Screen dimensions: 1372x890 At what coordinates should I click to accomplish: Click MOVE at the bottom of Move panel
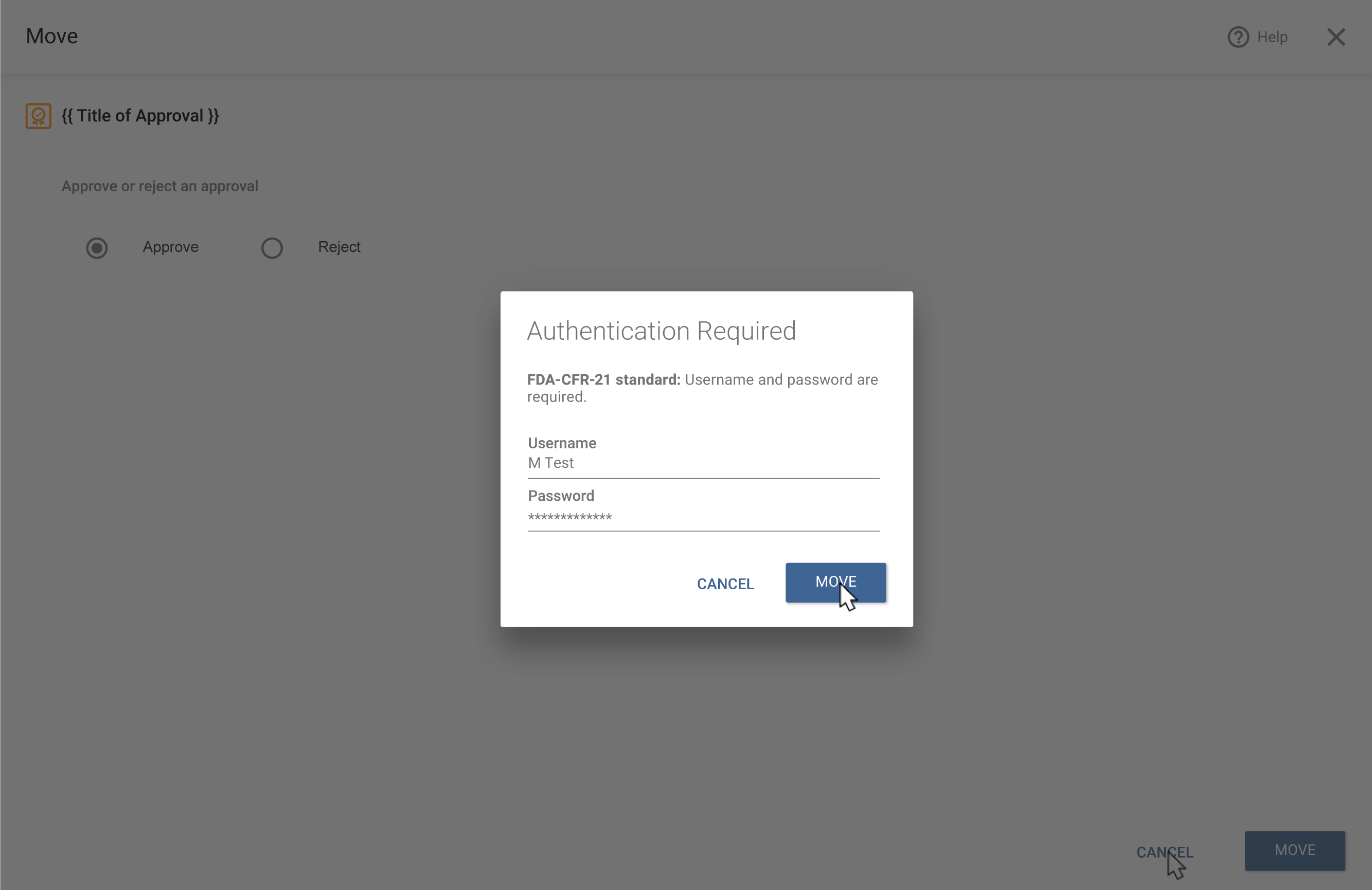click(1295, 850)
